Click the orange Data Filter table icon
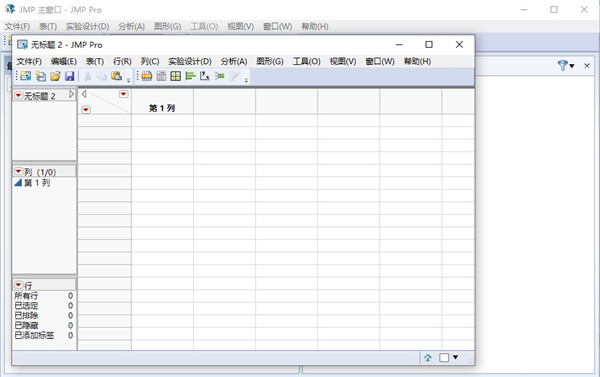This screenshot has height=377, width=600. [147, 76]
